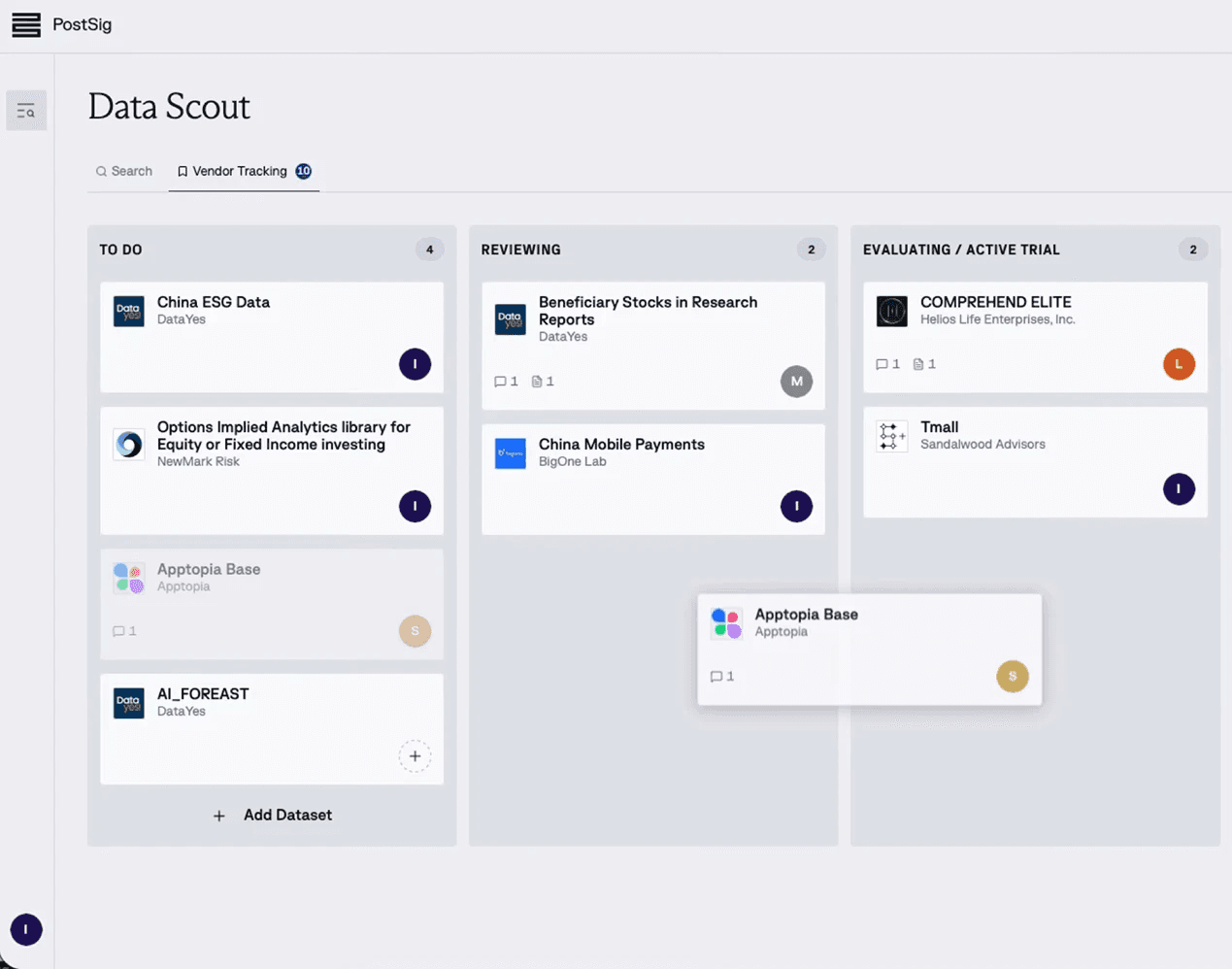This screenshot has height=969, width=1232.
Task: Select the Vendor Tracking tab
Action: click(244, 171)
